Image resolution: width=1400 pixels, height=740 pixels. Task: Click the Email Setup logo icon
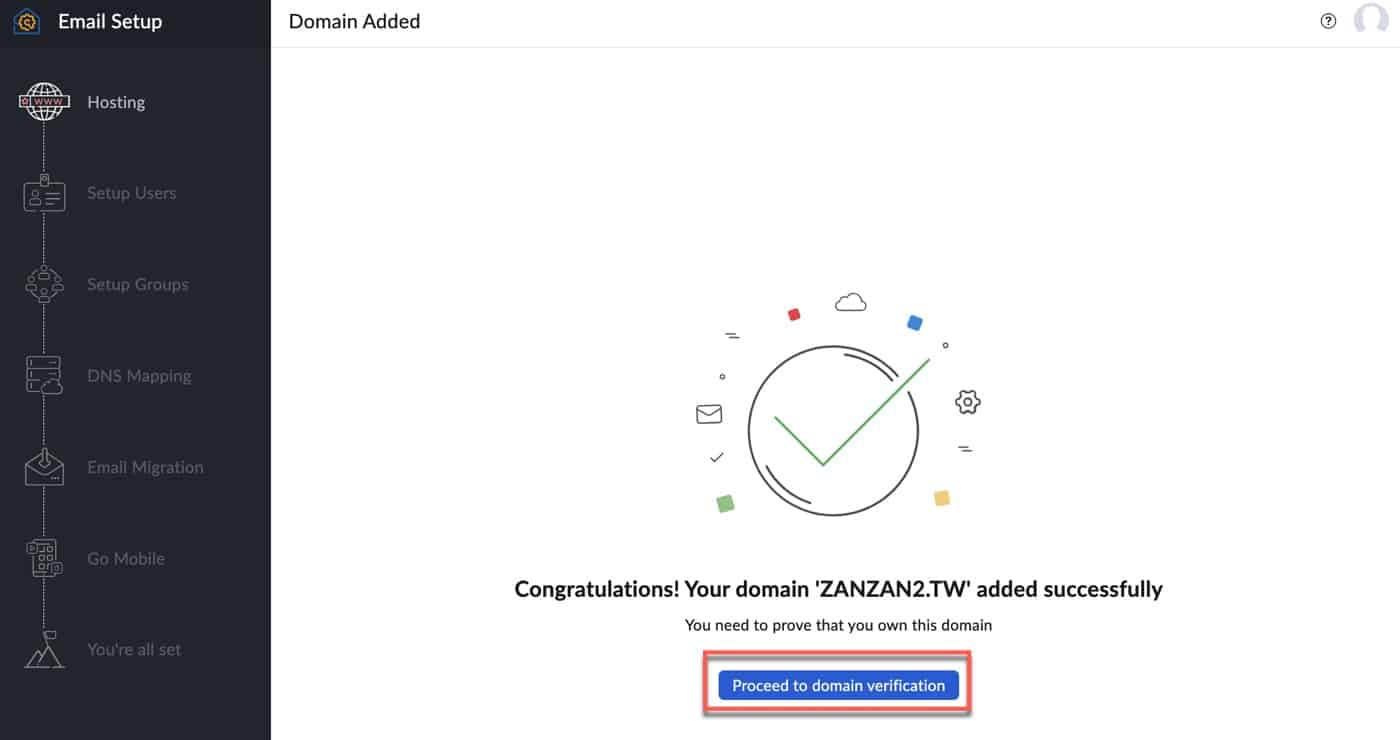27,21
